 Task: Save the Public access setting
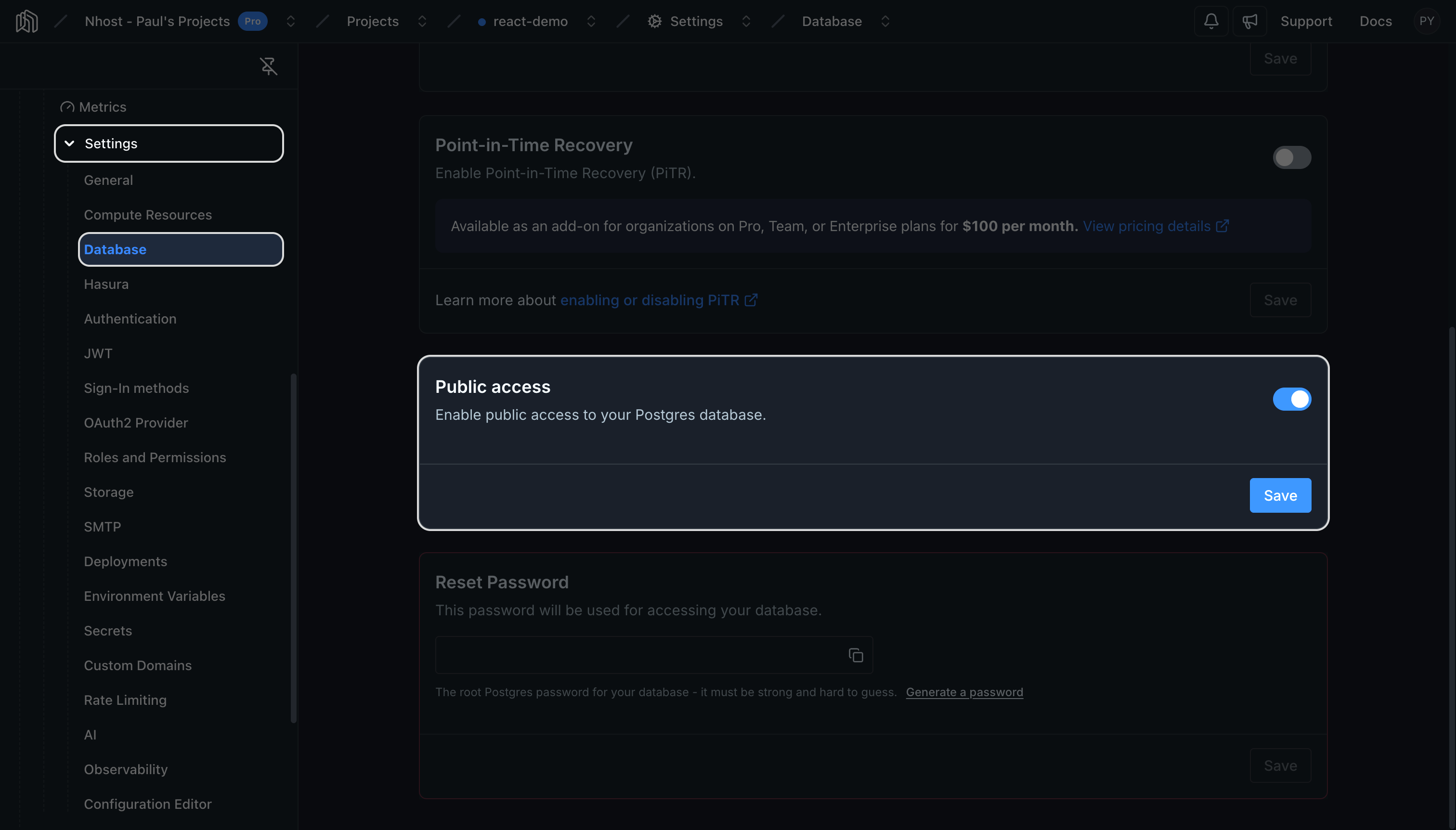[x=1280, y=495]
